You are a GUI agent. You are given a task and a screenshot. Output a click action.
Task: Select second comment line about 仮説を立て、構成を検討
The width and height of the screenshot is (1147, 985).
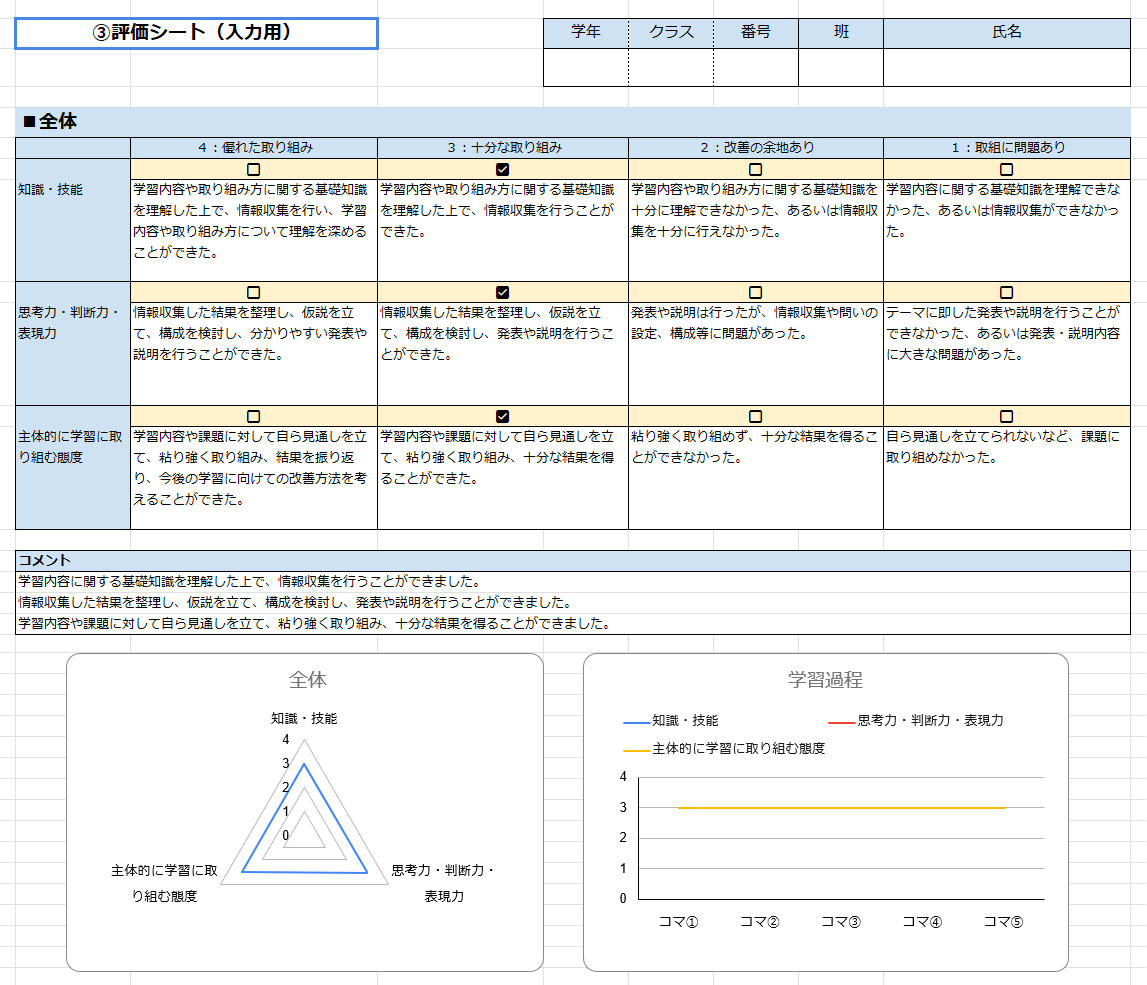coord(573,603)
